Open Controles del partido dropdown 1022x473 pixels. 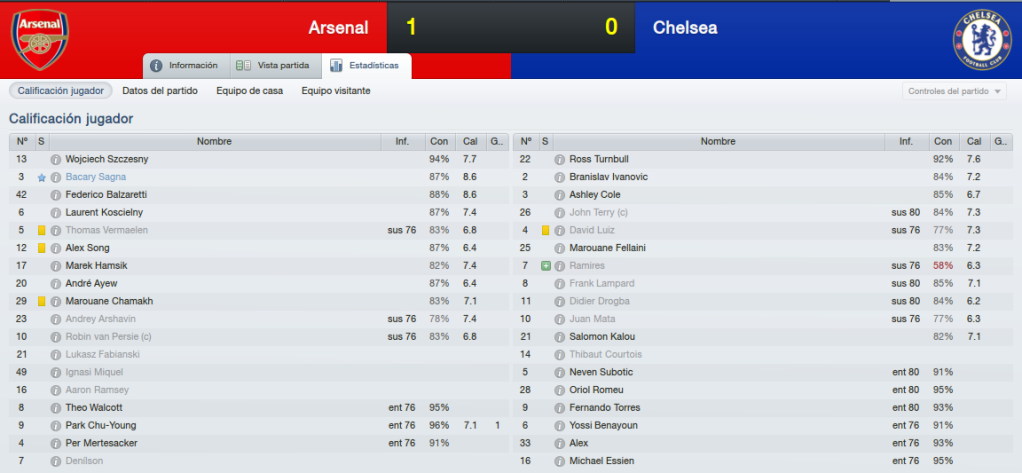(954, 91)
